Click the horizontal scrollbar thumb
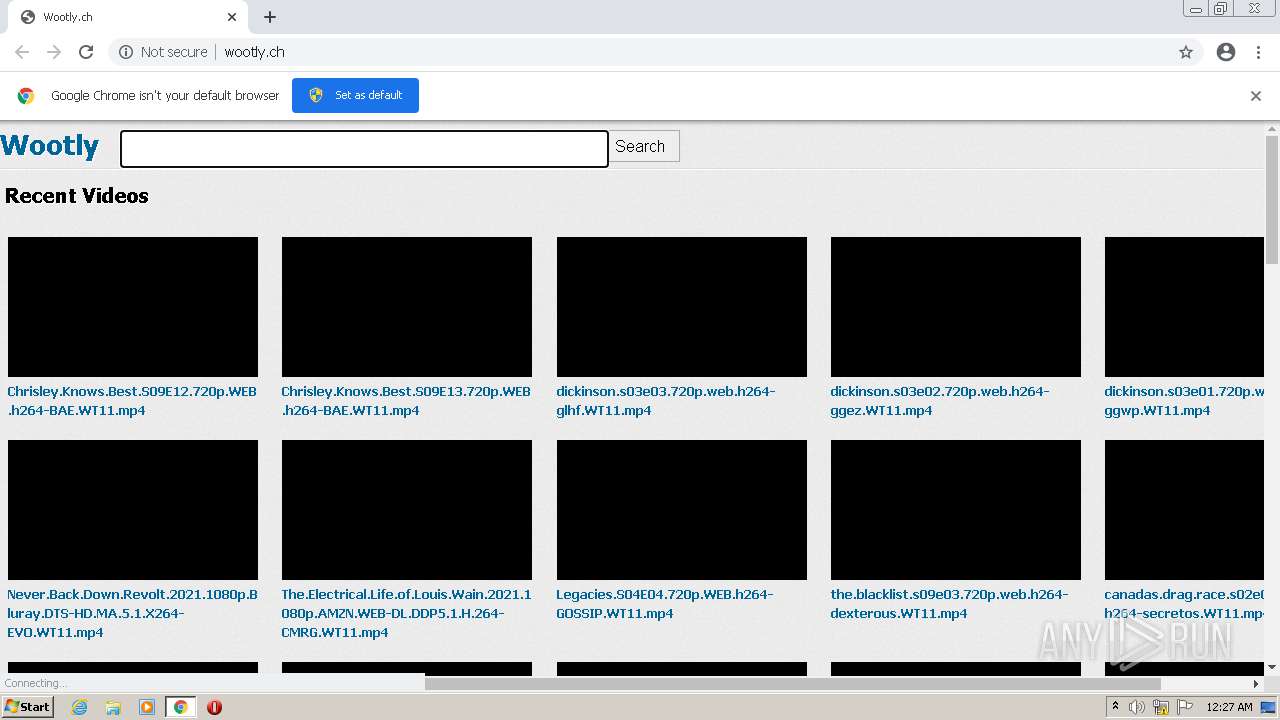 [793, 684]
